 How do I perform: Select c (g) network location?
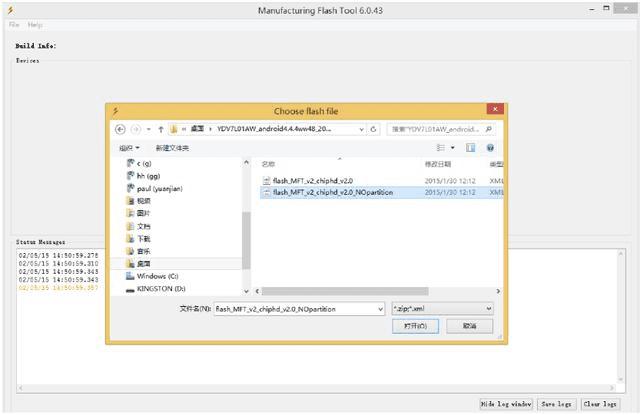(139, 163)
